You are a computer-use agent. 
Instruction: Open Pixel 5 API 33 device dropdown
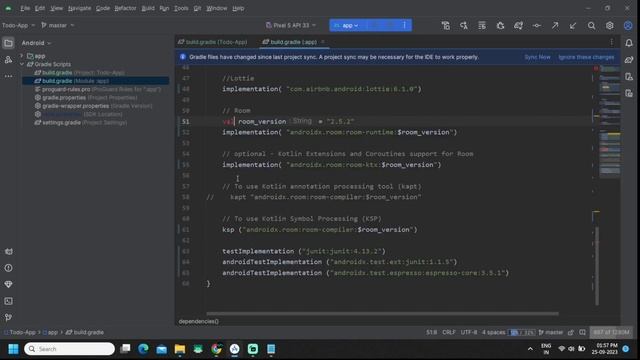291,25
